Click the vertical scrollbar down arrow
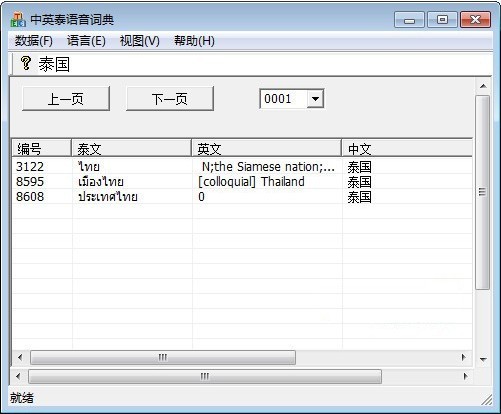 click(x=483, y=359)
